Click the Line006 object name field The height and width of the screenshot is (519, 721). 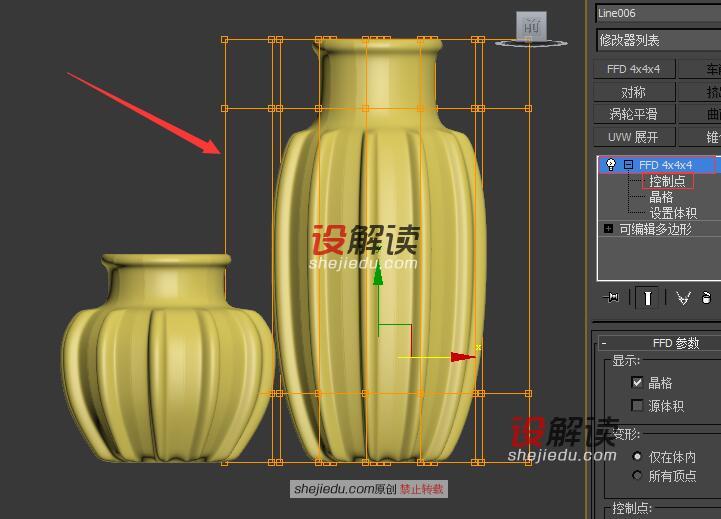658,13
